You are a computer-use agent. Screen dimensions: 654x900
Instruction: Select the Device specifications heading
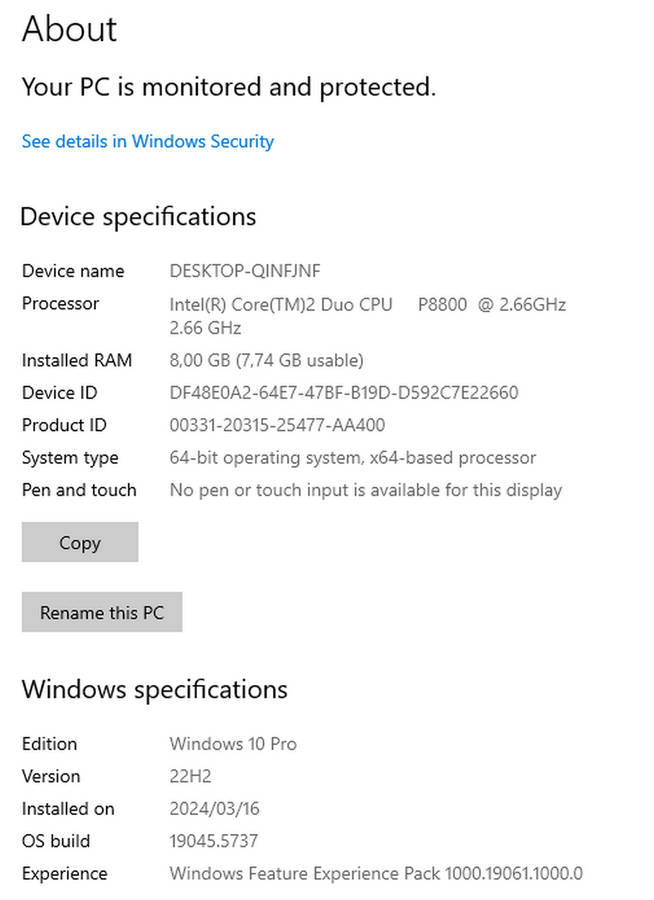138,217
